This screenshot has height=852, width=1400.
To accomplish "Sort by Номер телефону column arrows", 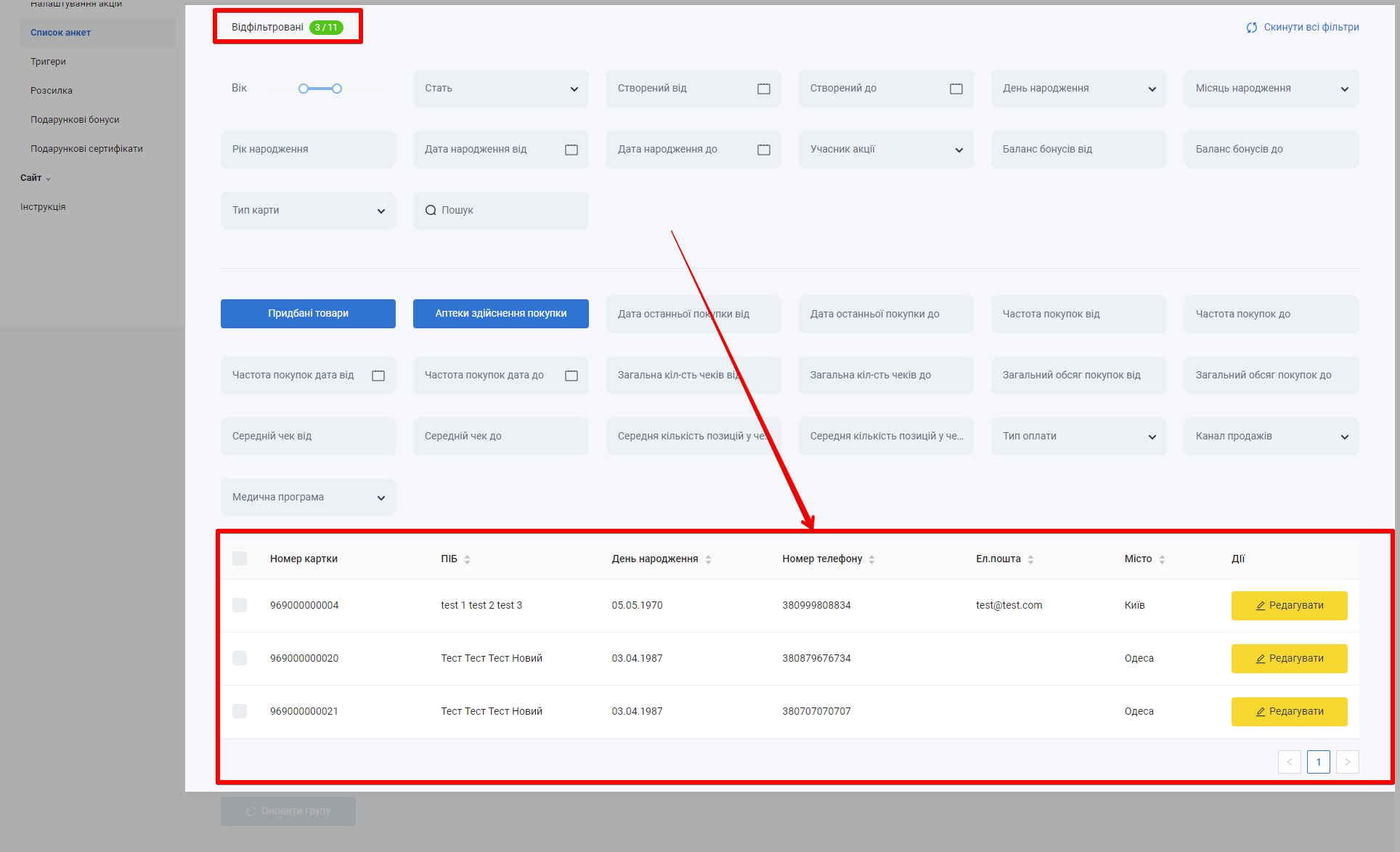I will point(871,559).
